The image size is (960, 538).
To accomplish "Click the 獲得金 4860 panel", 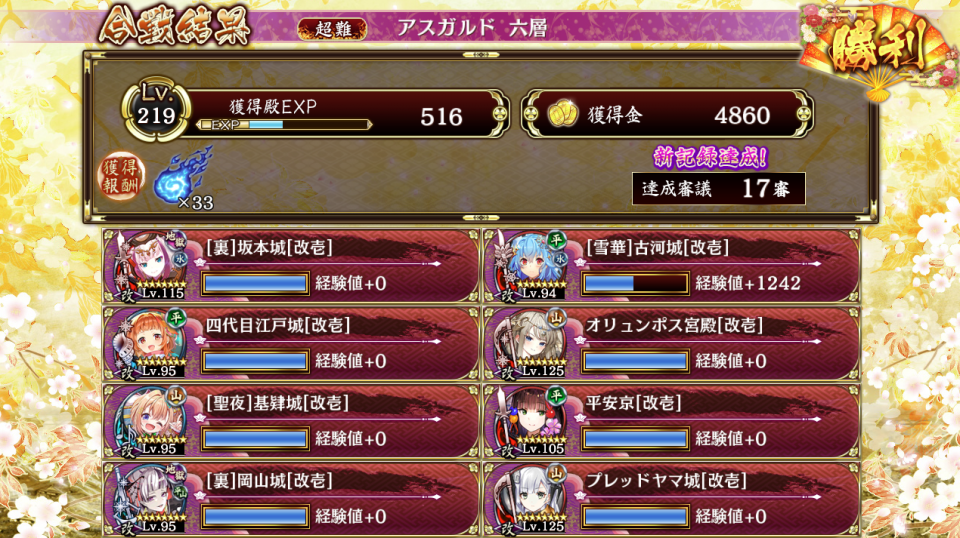I will [667, 114].
